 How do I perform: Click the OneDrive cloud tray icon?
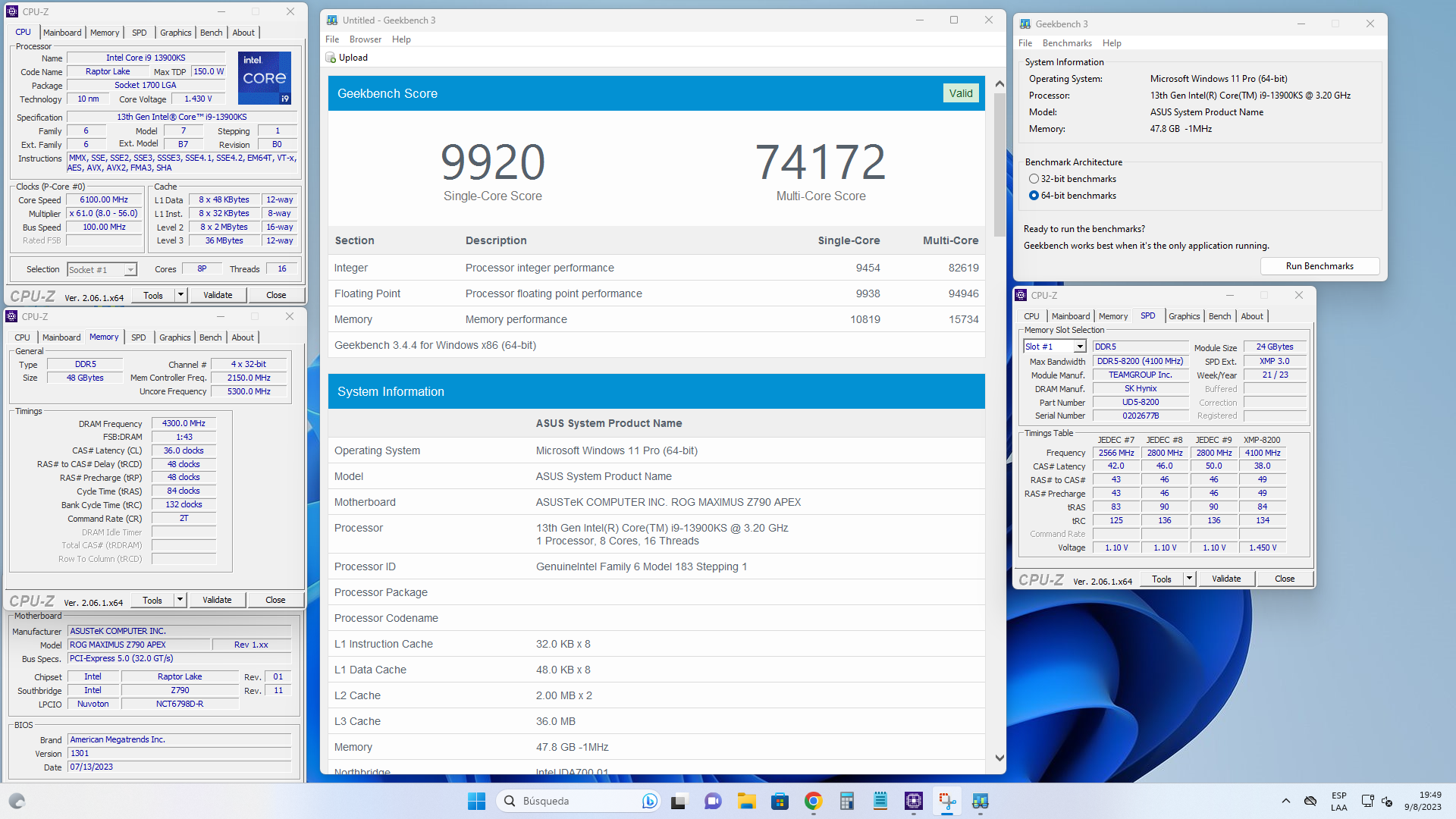(x=1310, y=801)
